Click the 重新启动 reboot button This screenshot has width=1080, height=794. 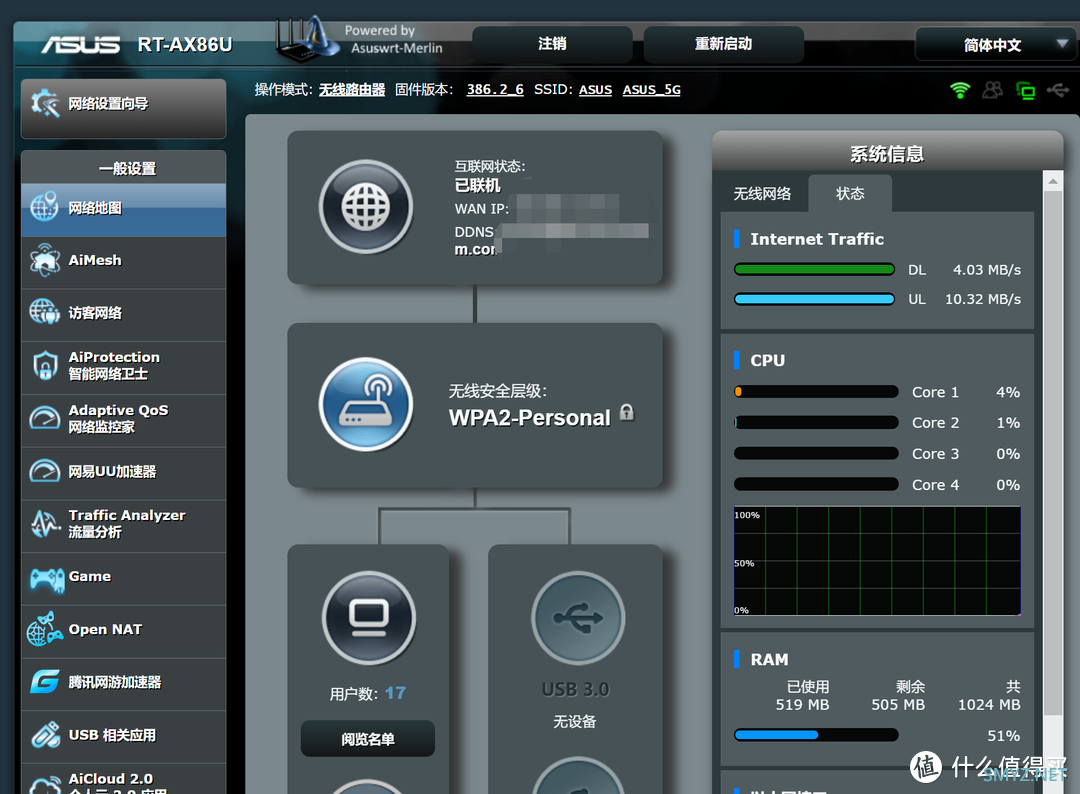[723, 44]
